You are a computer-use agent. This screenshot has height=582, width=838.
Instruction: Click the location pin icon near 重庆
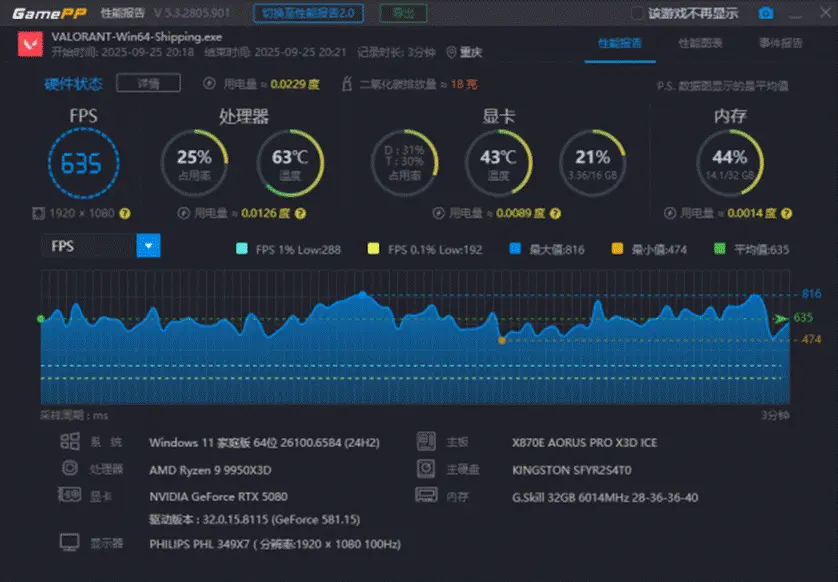(451, 52)
